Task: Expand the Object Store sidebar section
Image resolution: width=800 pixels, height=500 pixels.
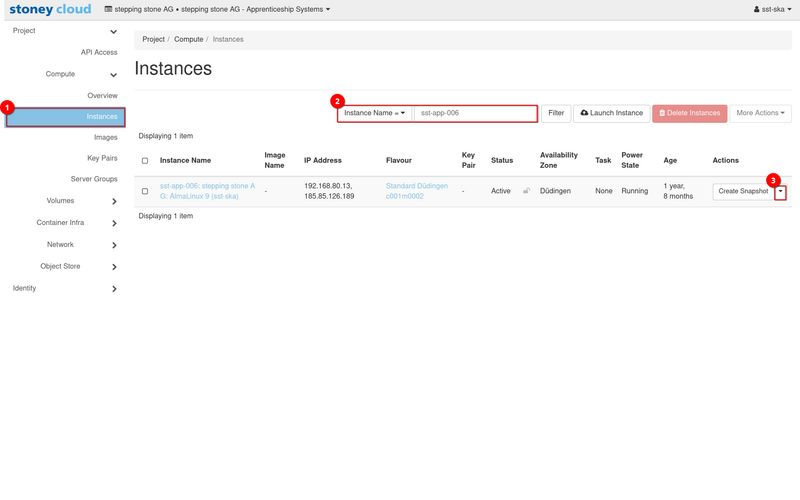Action: click(61, 267)
